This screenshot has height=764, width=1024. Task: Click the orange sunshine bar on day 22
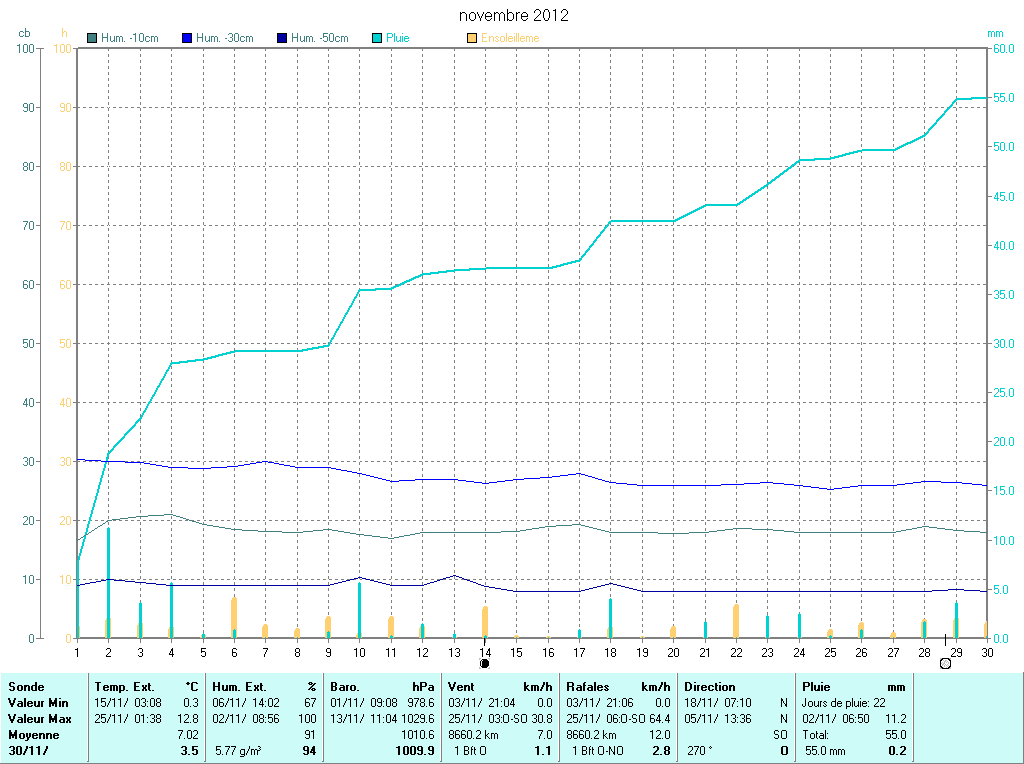(x=736, y=621)
